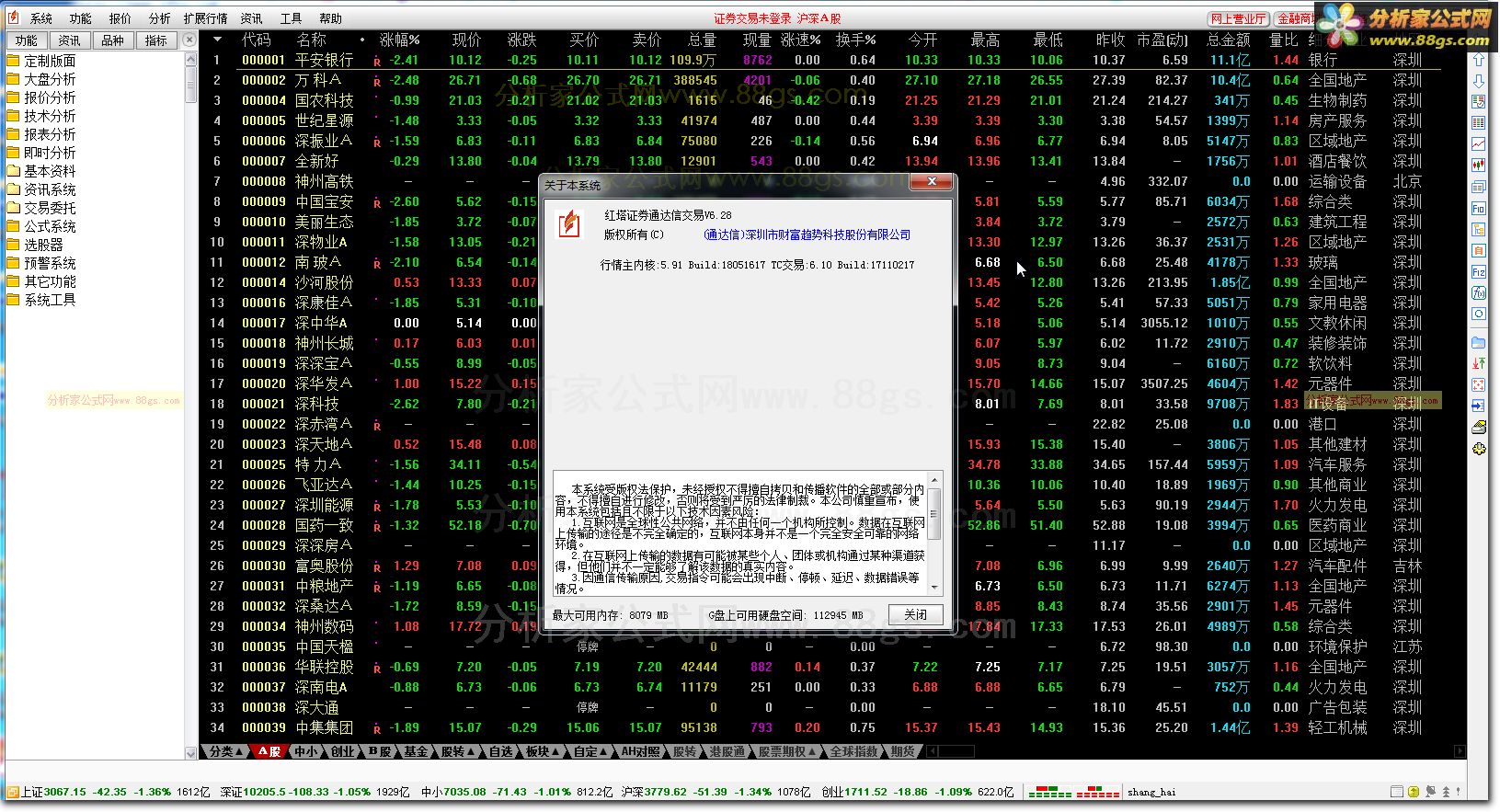Click the license text scrollbar down arrow
Screen dimensions: 1500x812
(x=935, y=587)
